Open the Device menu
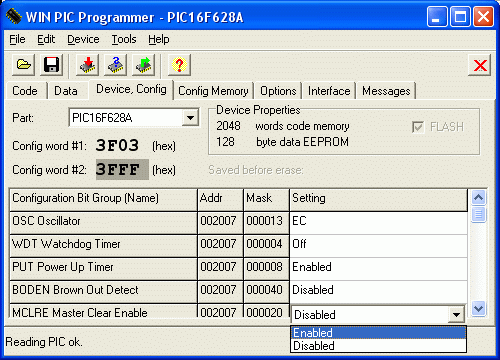The image size is (500, 360). click(x=83, y=39)
